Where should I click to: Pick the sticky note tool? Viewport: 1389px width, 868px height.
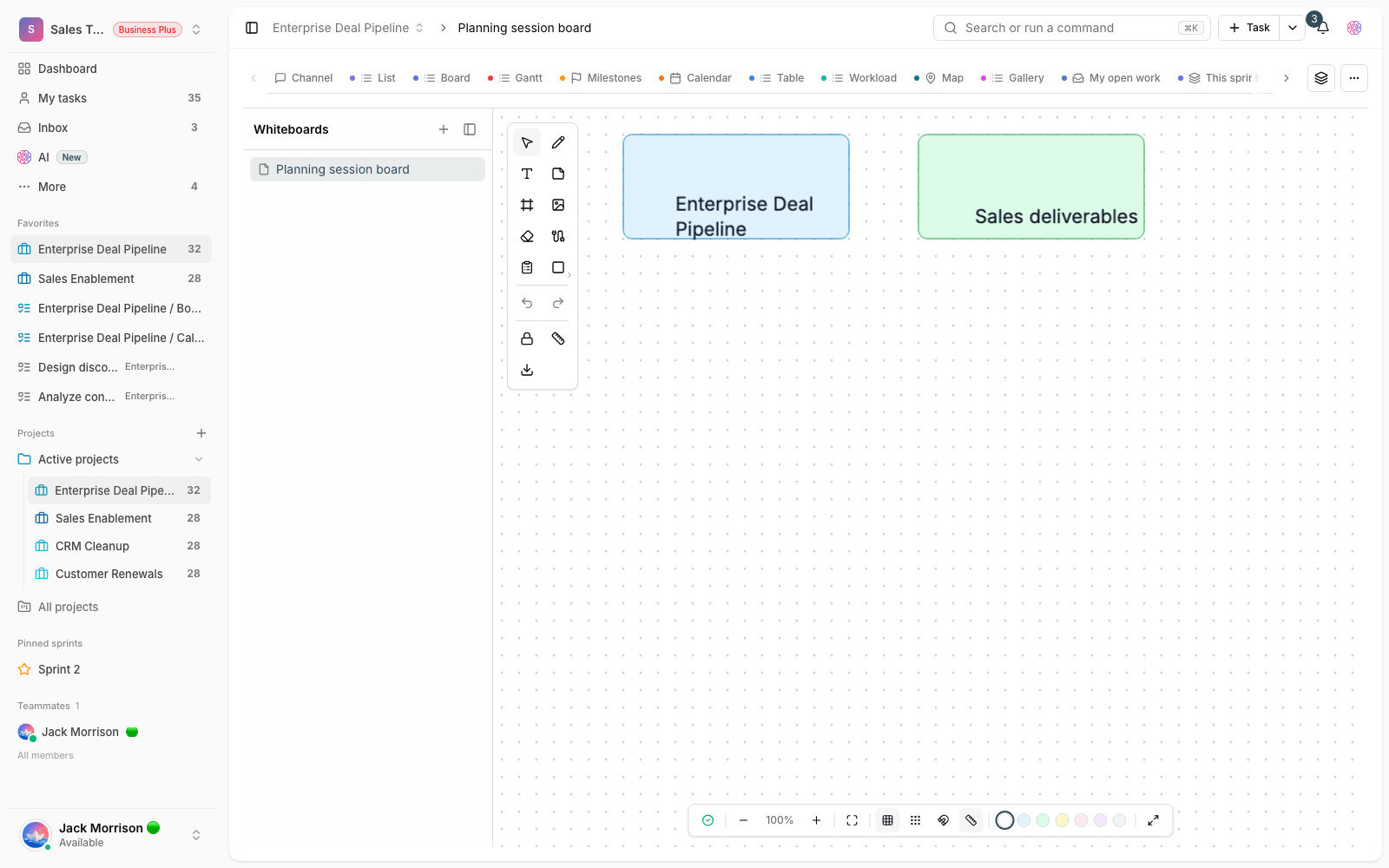pos(558,174)
